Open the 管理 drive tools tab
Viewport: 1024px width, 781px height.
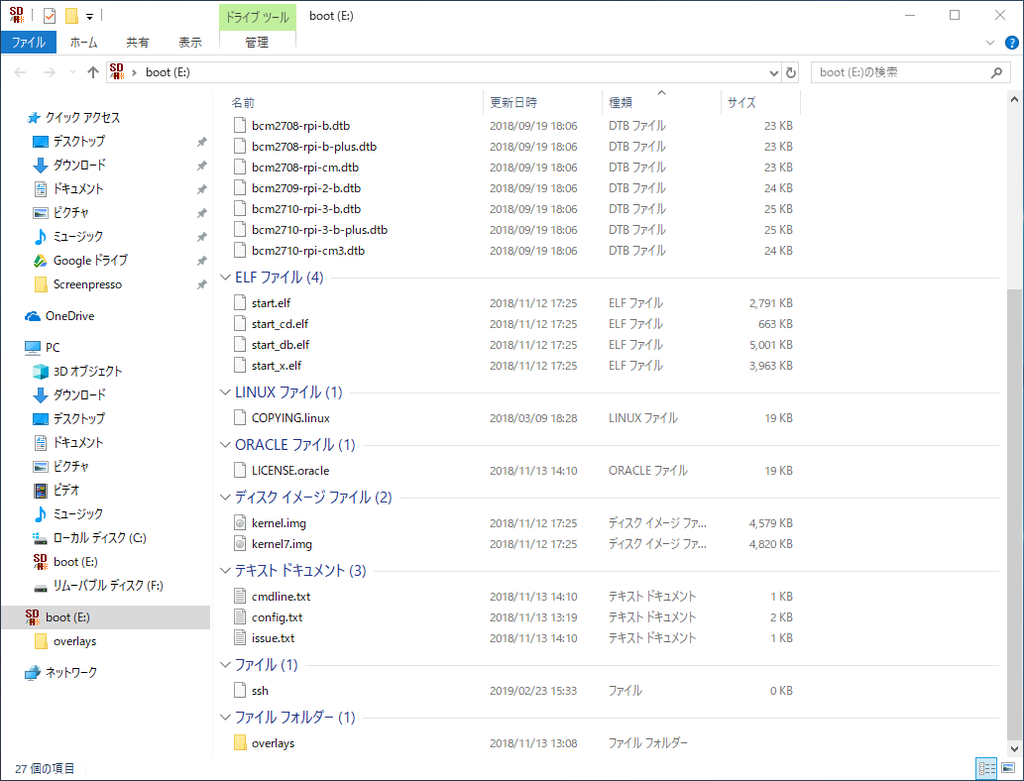(x=257, y=42)
